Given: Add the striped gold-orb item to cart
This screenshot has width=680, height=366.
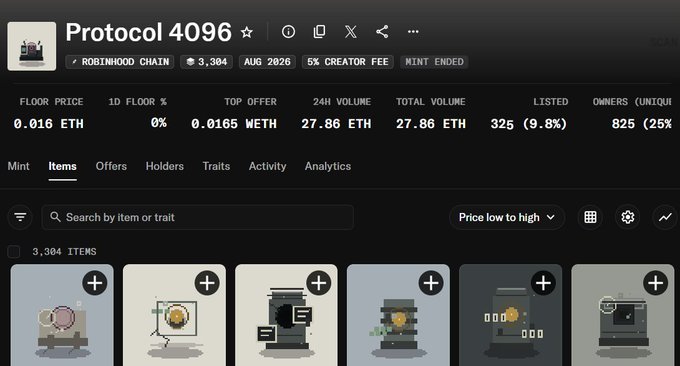Looking at the screenshot, I should pyautogui.click(x=431, y=283).
